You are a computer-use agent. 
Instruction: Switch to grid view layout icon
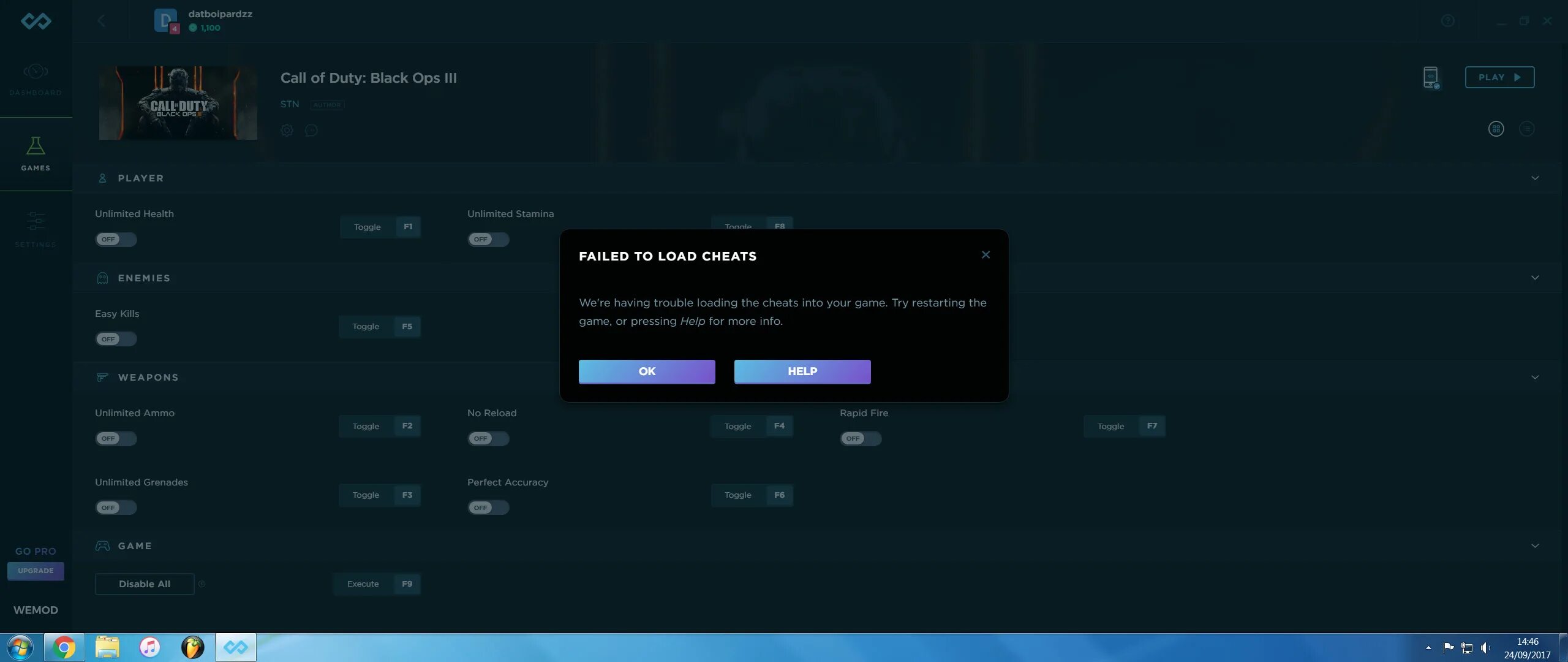click(x=1496, y=129)
